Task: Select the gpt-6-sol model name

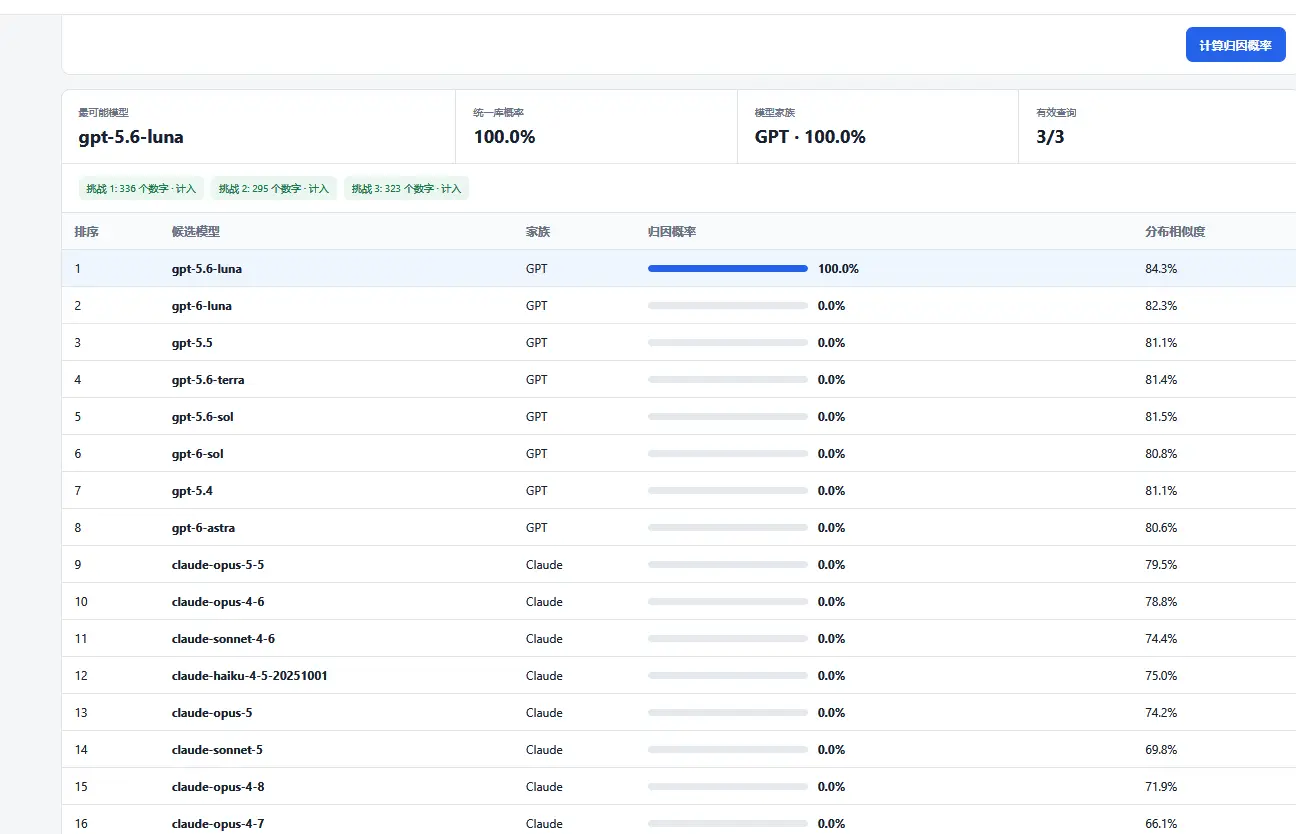Action: coord(198,453)
